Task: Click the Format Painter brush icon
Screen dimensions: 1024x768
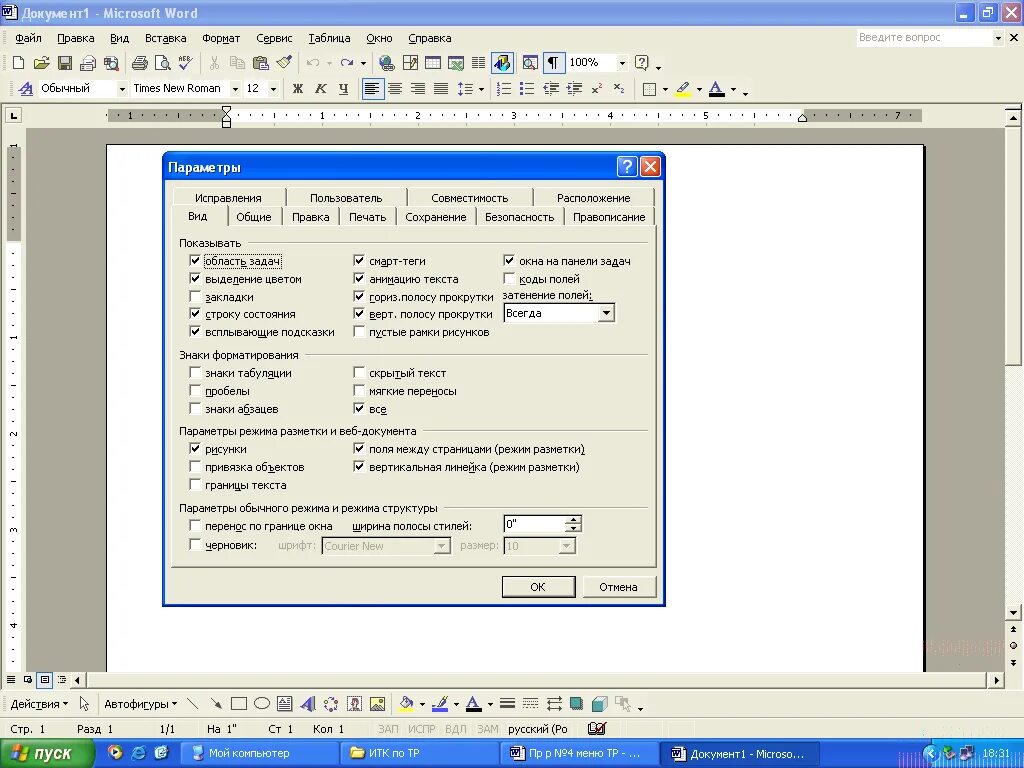Action: pyautogui.click(x=283, y=63)
